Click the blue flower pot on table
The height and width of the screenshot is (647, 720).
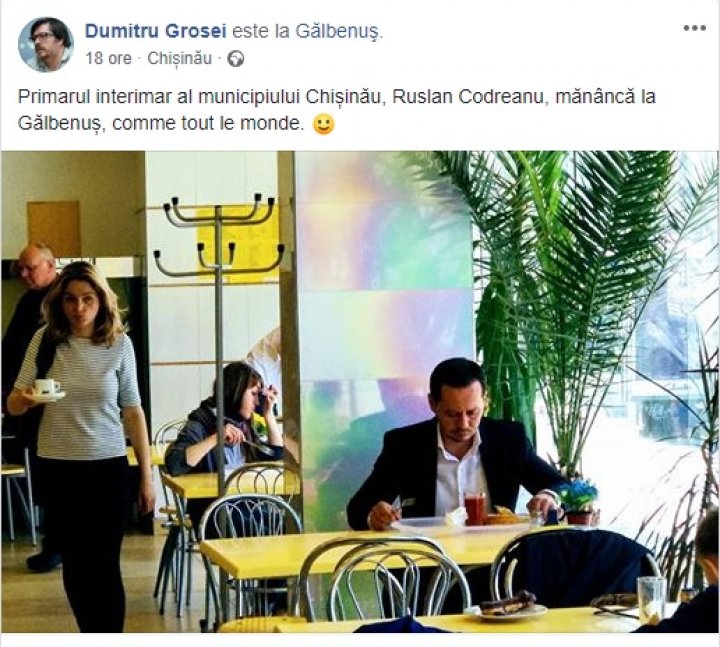[x=578, y=503]
